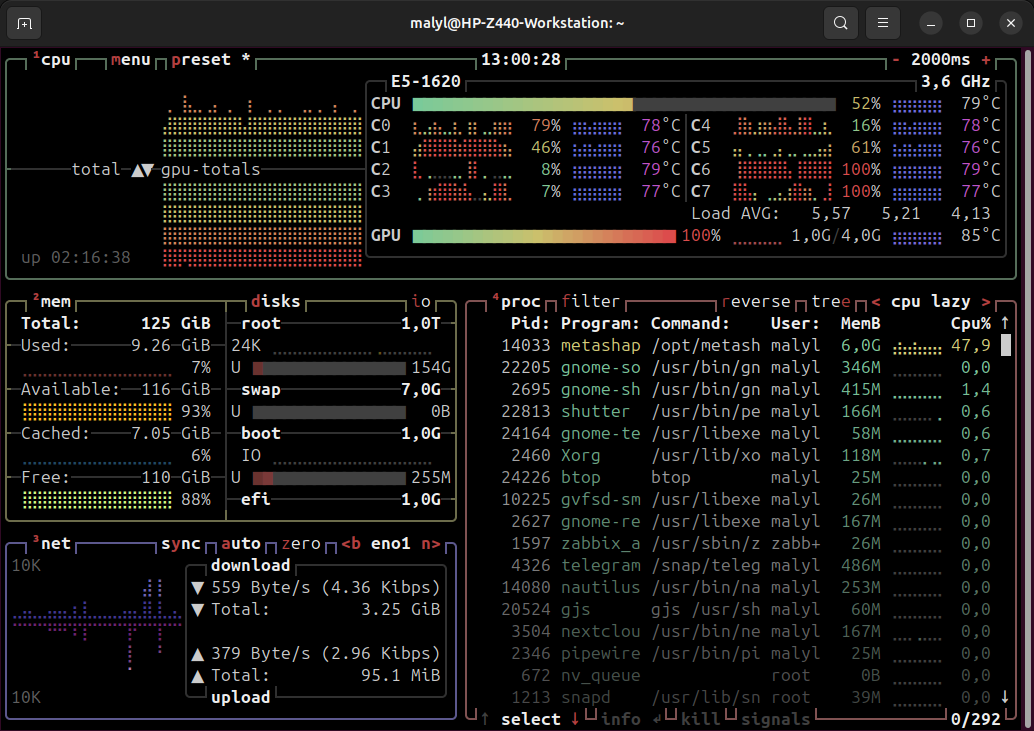The height and width of the screenshot is (731, 1034).
Task: Switch to next network interface
Action: coord(430,544)
